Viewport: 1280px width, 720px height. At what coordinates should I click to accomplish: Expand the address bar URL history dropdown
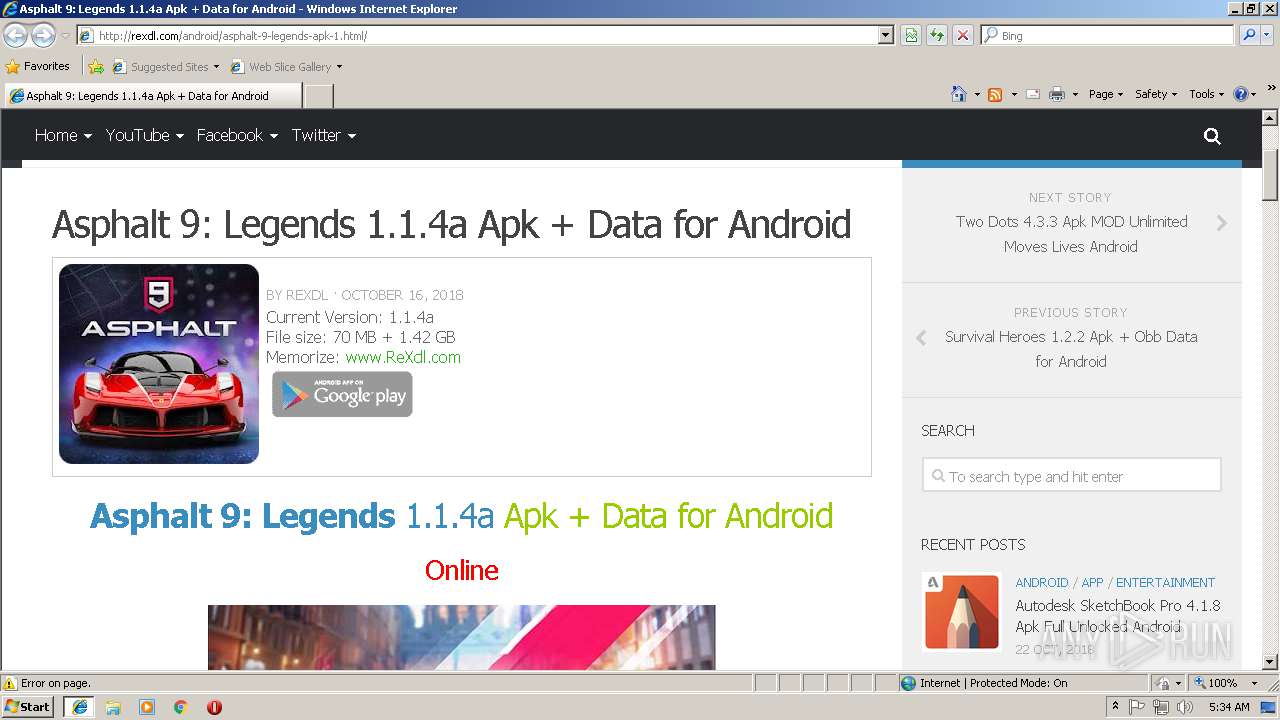click(x=885, y=36)
